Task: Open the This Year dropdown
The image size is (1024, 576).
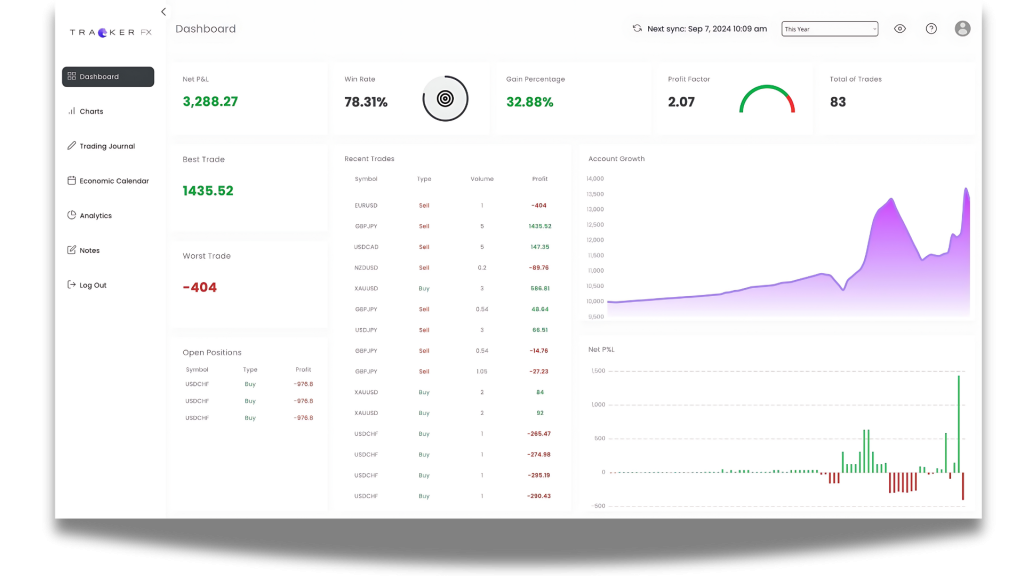Action: pos(829,29)
